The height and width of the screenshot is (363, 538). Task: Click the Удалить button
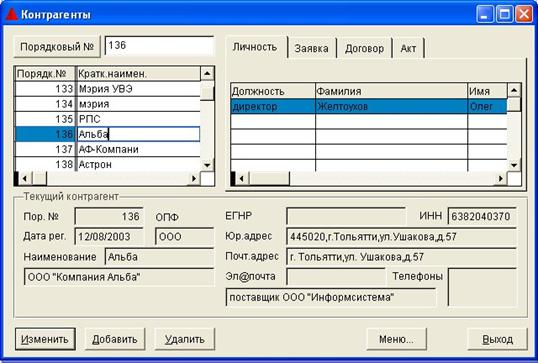tap(185, 339)
